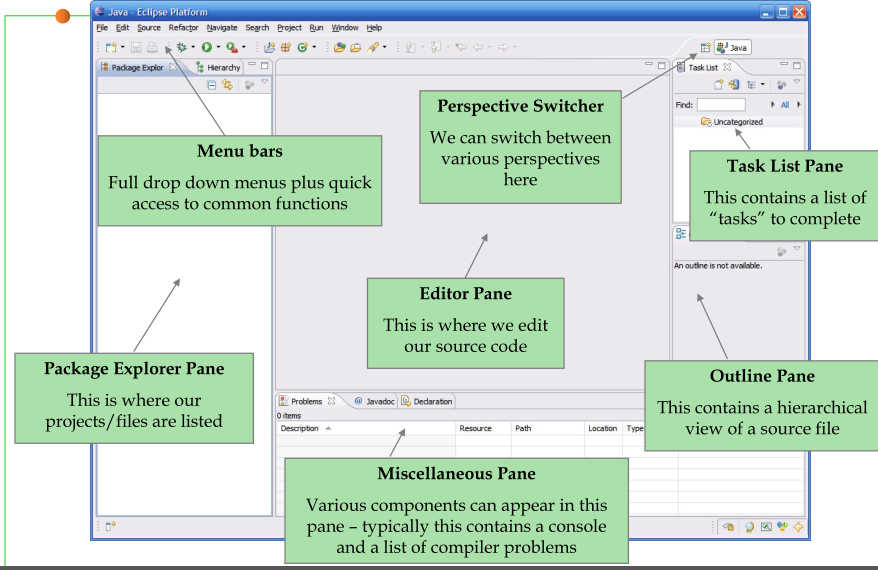
Task: Open the New wizard dropdown arrow
Action: 123,47
